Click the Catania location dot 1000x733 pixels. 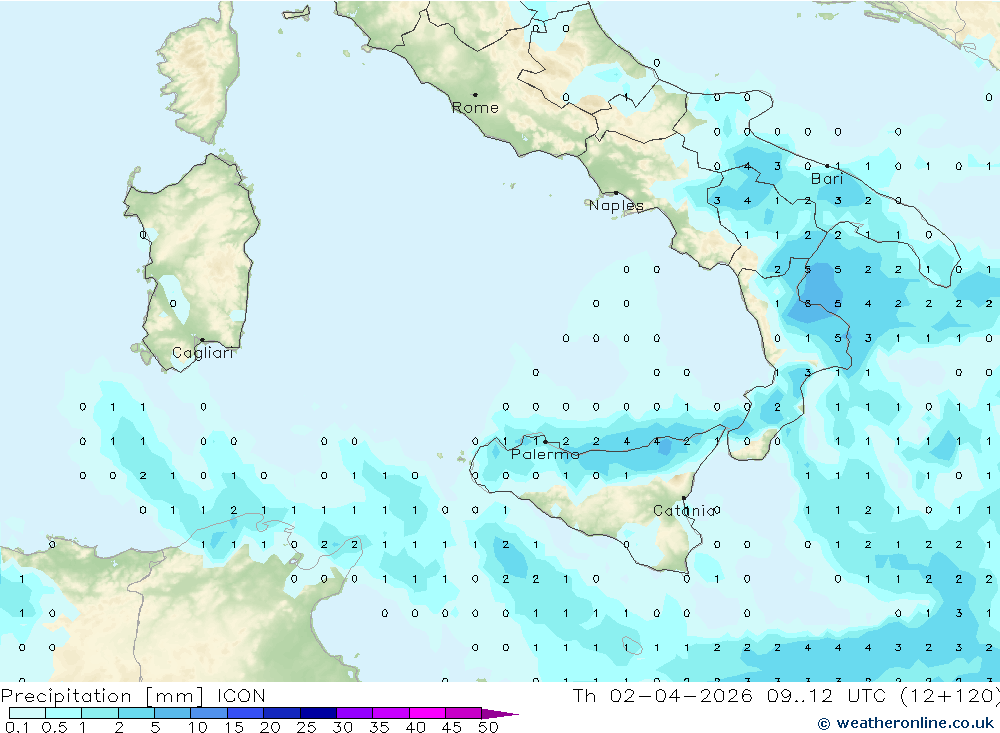[684, 498]
